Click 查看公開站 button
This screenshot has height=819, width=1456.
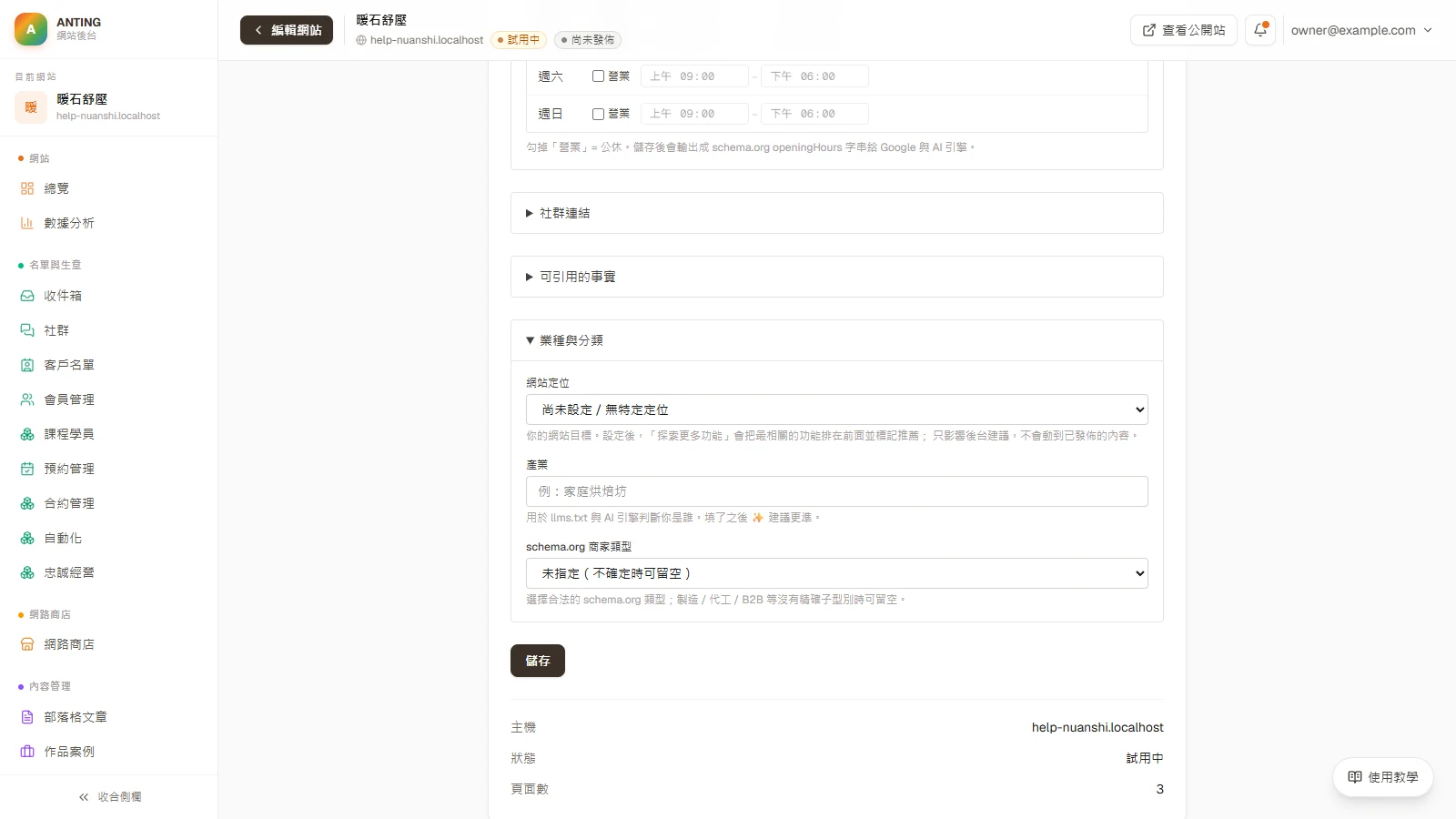(x=1184, y=30)
